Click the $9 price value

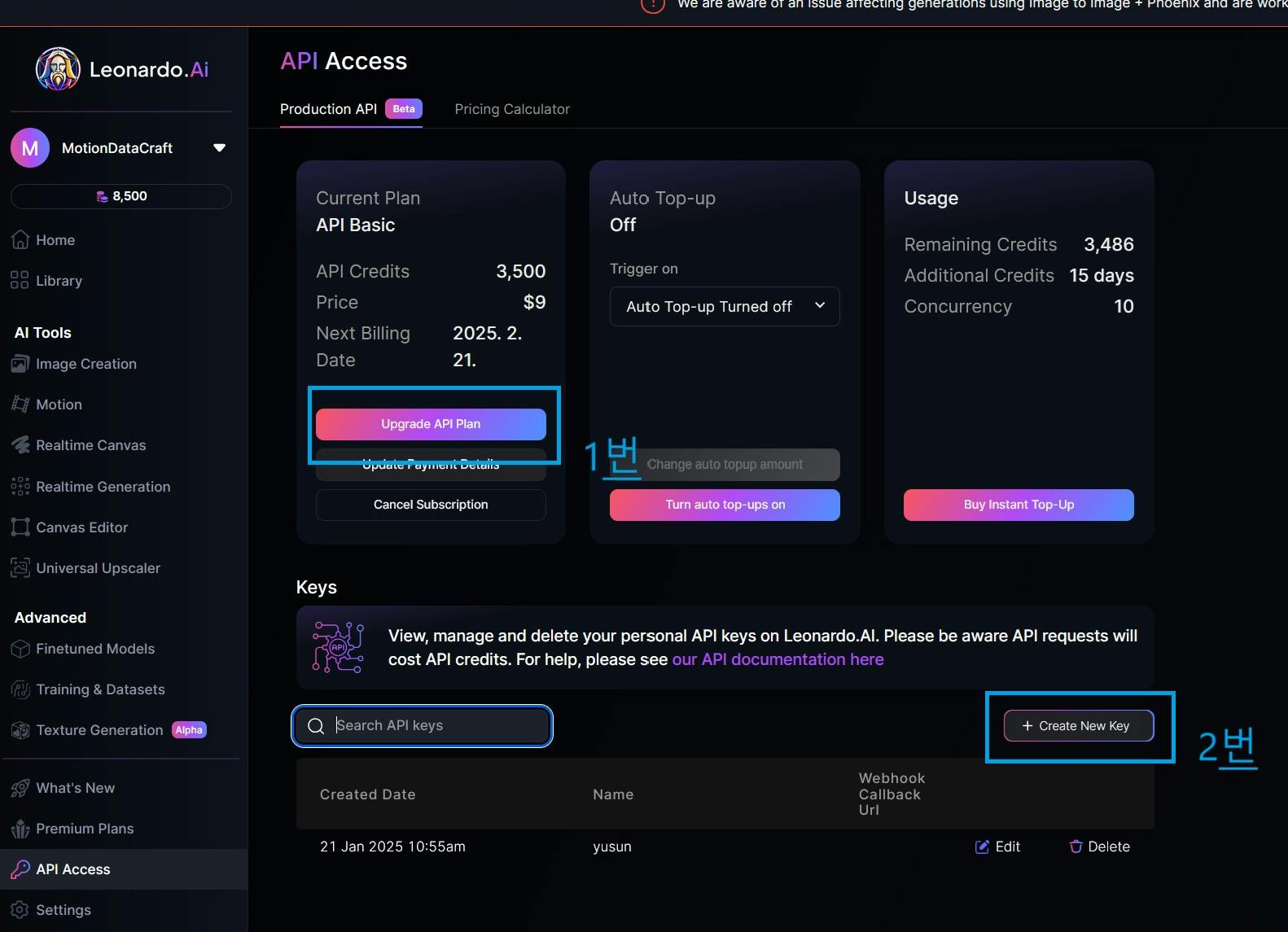click(534, 303)
